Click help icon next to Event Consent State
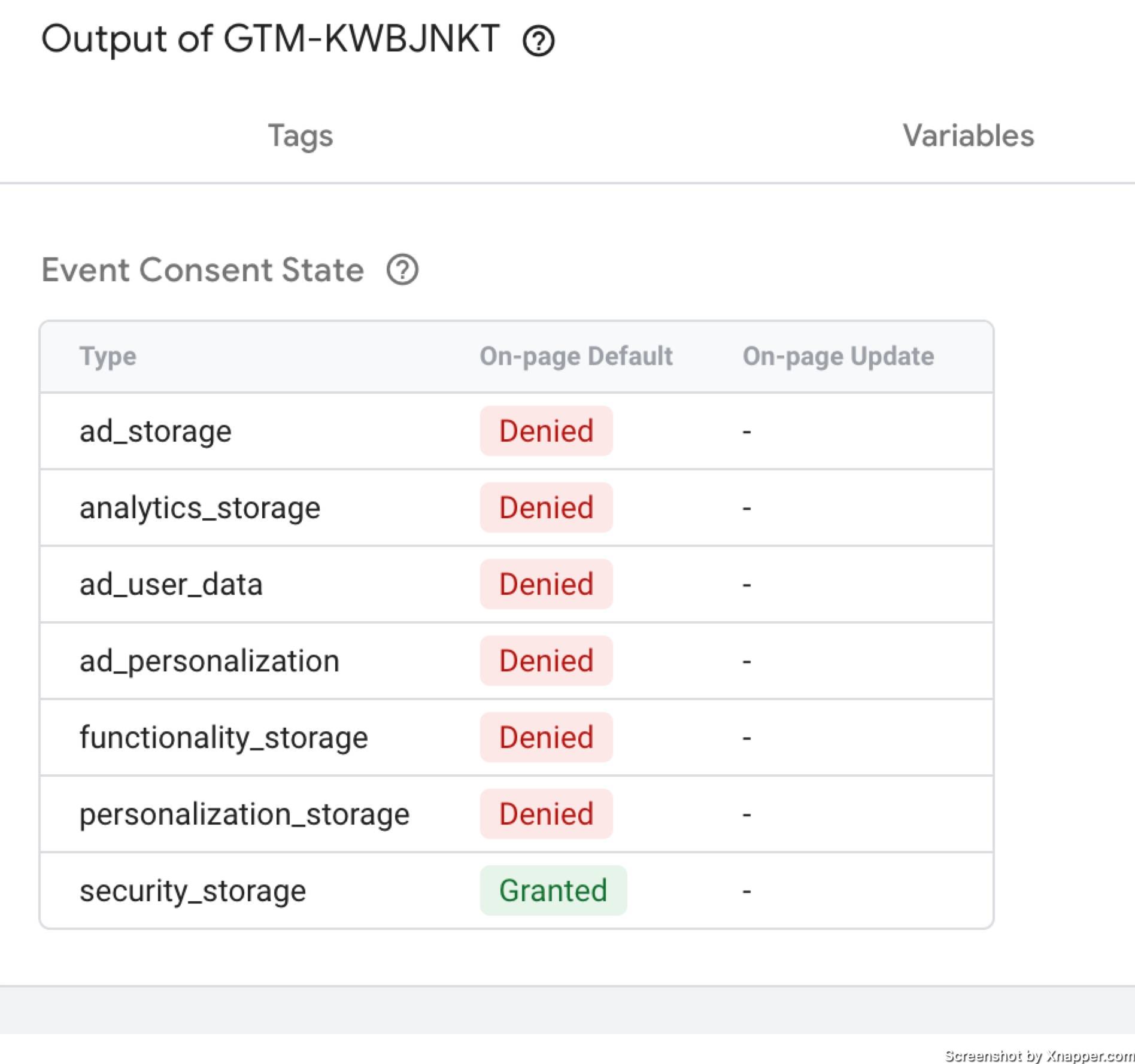This screenshot has width=1135, height=1064. tap(402, 270)
